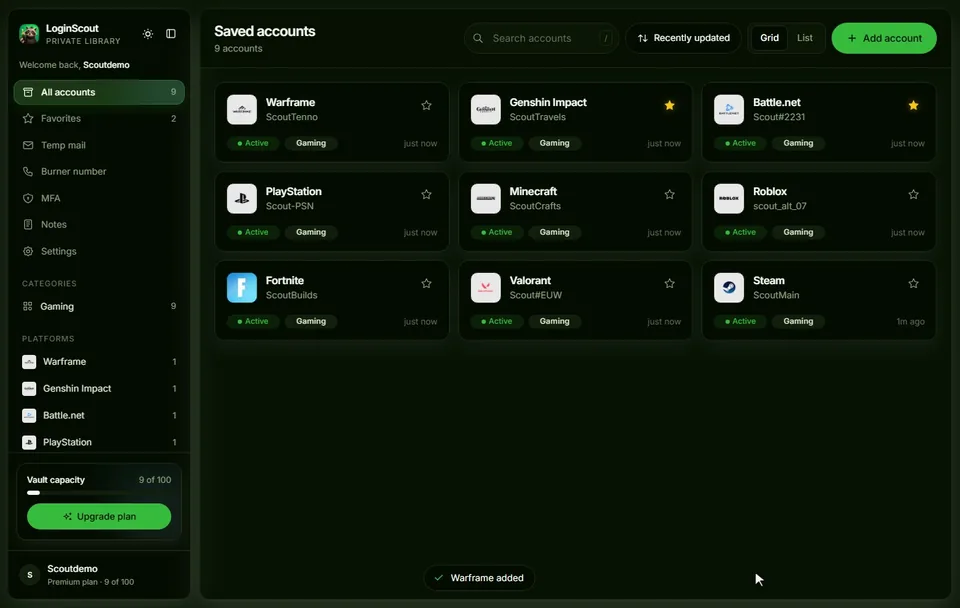Click the Fortnite card title
The width and height of the screenshot is (960, 608).
[x=285, y=280]
